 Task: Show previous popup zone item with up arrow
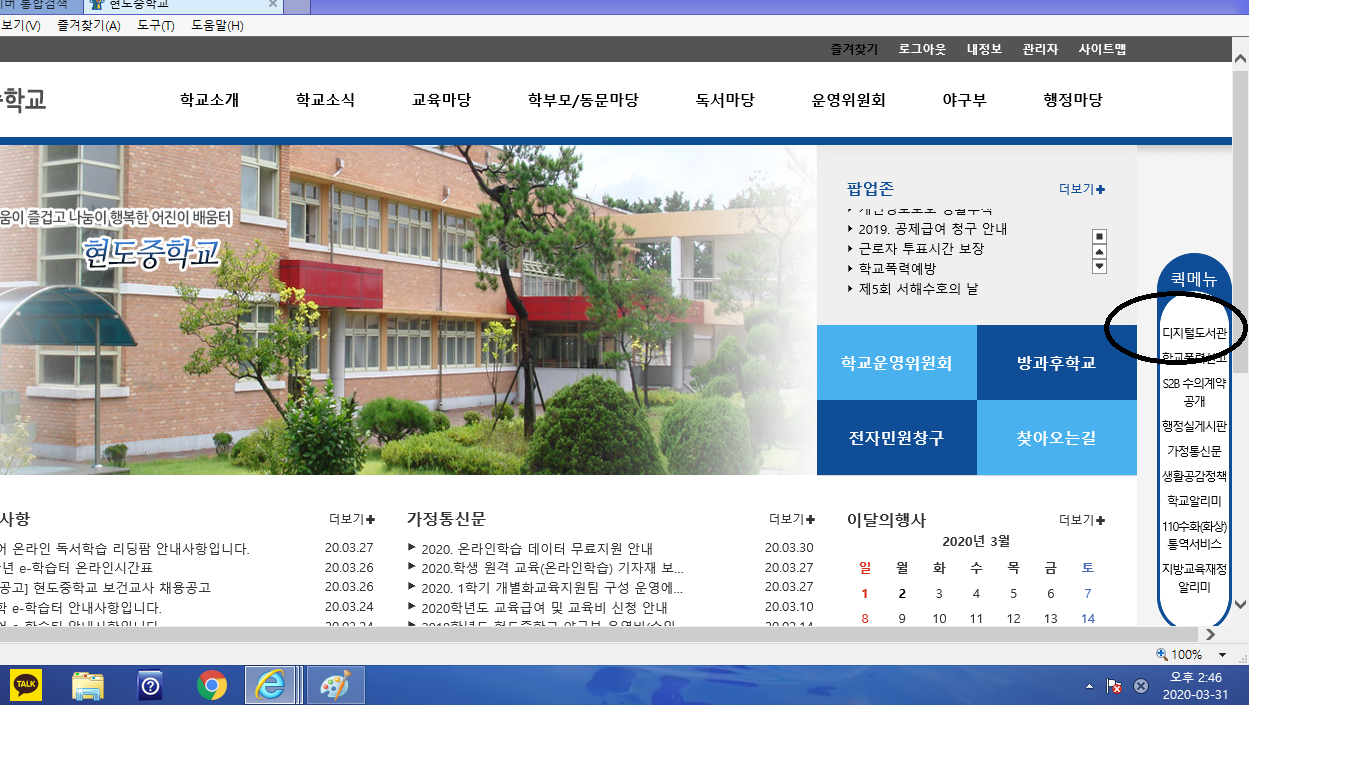[1100, 252]
